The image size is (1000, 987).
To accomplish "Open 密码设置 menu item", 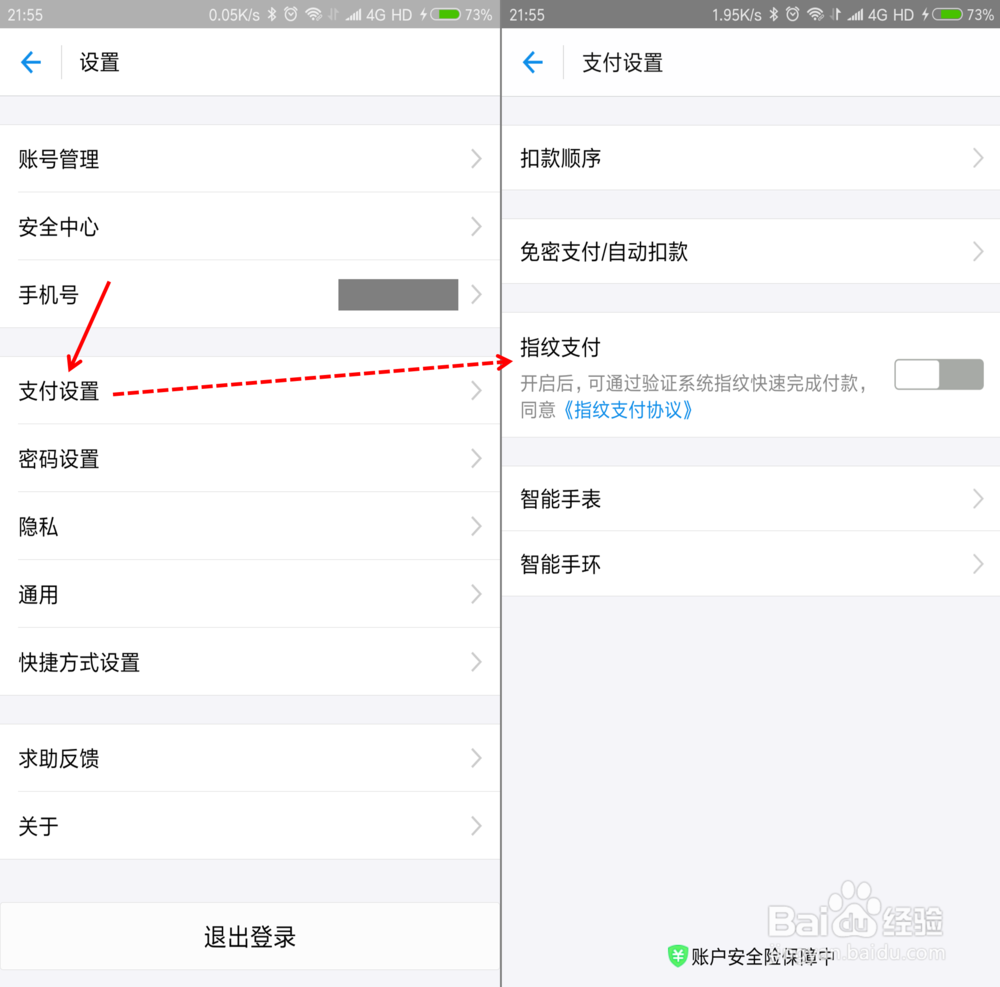I will point(250,458).
